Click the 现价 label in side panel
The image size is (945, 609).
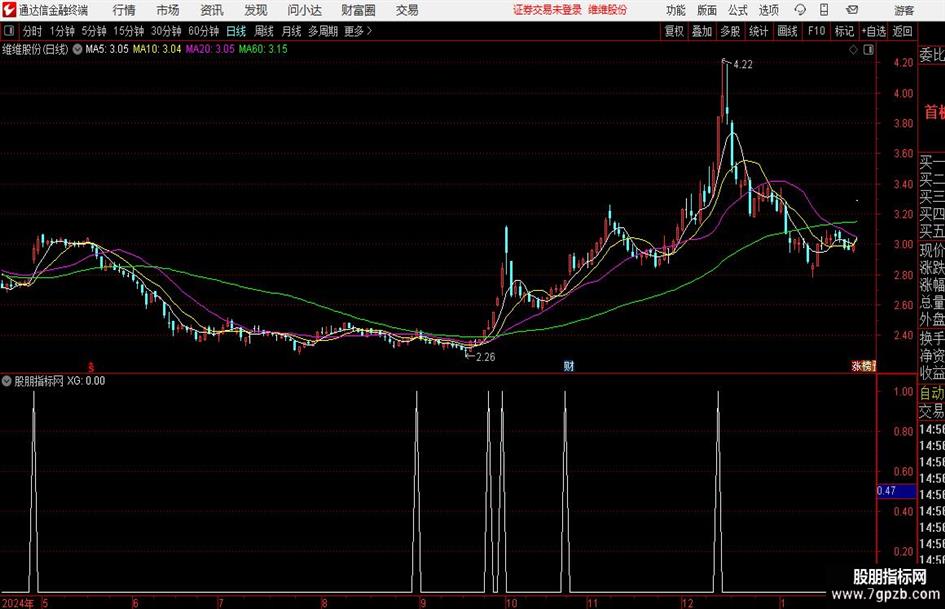pos(932,250)
